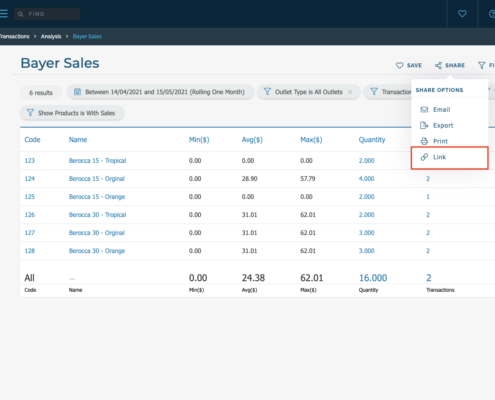Open Berocca 30 - Orange product

pyautogui.click(x=97, y=251)
